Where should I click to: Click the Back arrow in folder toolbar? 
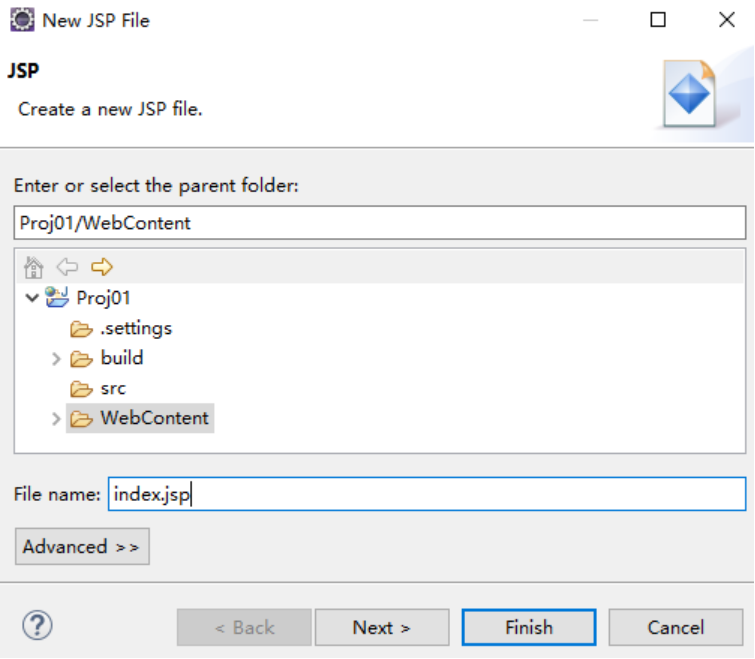(67, 267)
